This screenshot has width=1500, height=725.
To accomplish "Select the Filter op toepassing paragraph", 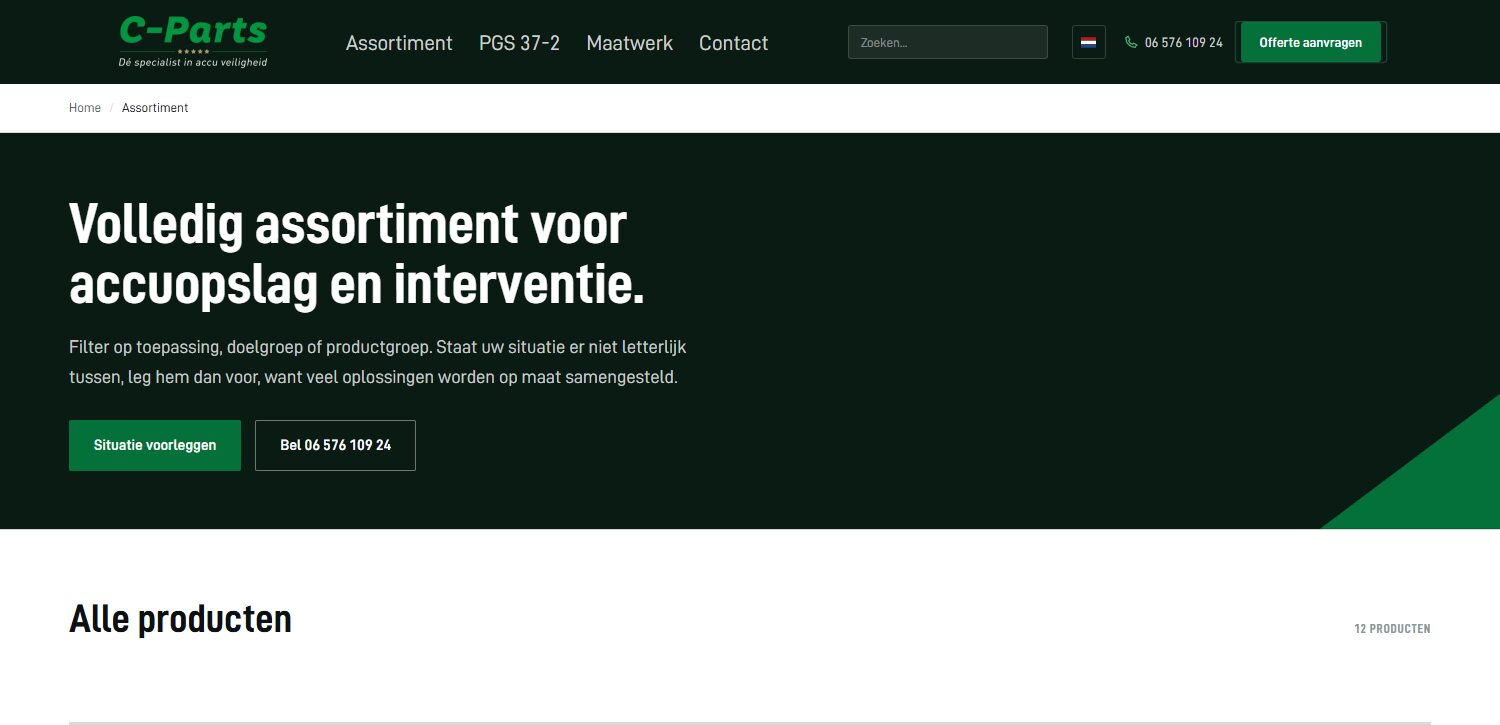I will pos(378,363).
